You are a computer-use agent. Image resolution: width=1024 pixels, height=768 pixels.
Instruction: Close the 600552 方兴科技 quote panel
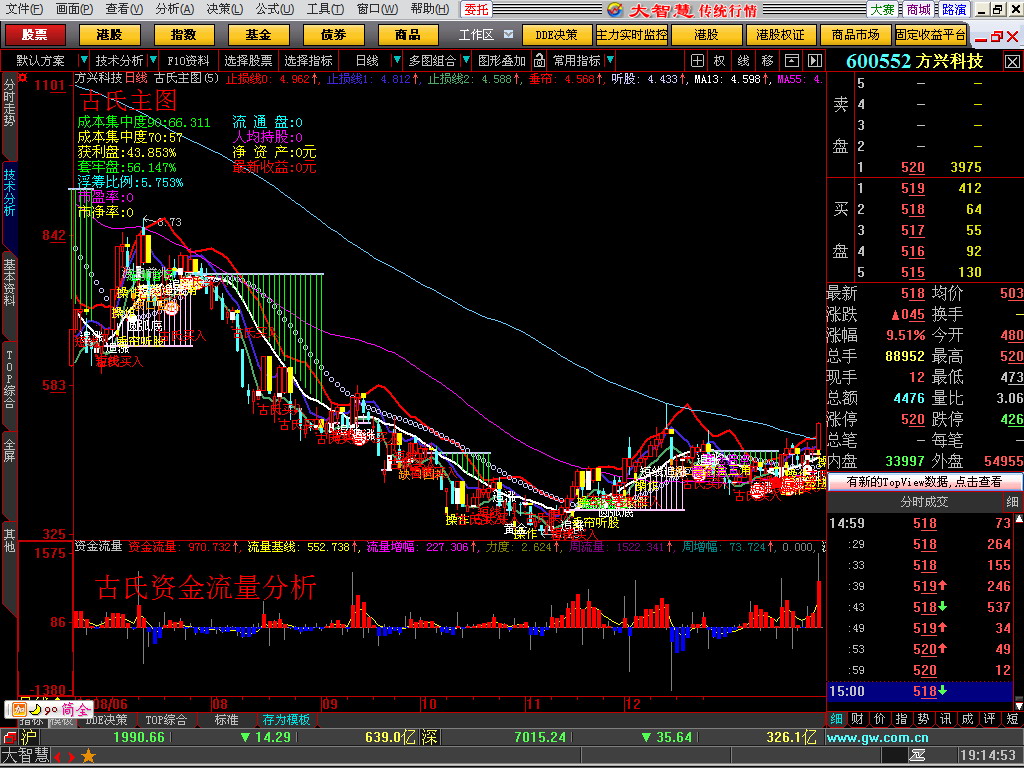click(1012, 61)
